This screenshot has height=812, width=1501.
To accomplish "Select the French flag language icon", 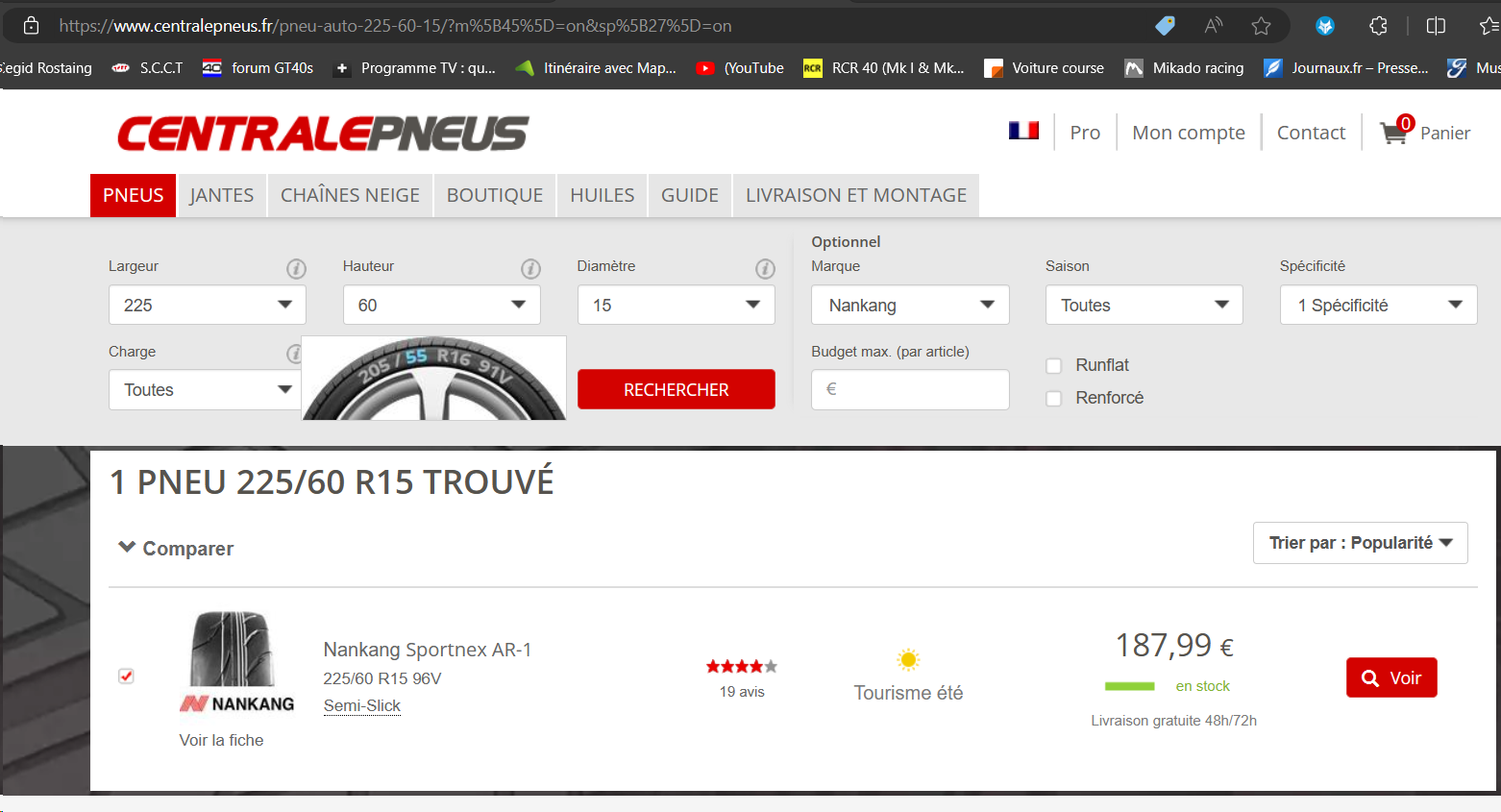I will 1023,131.
